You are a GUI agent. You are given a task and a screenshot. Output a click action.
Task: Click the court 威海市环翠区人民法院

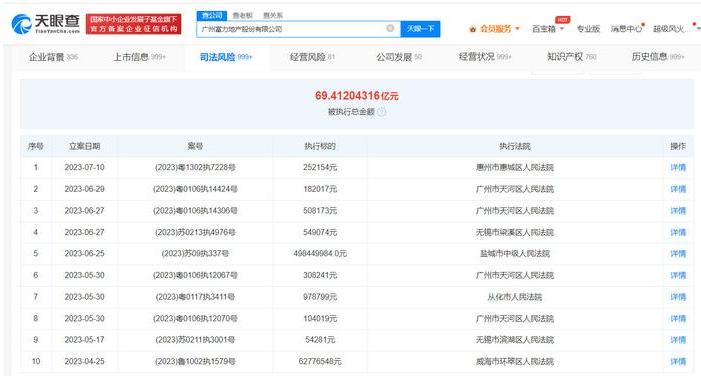[x=515, y=361]
